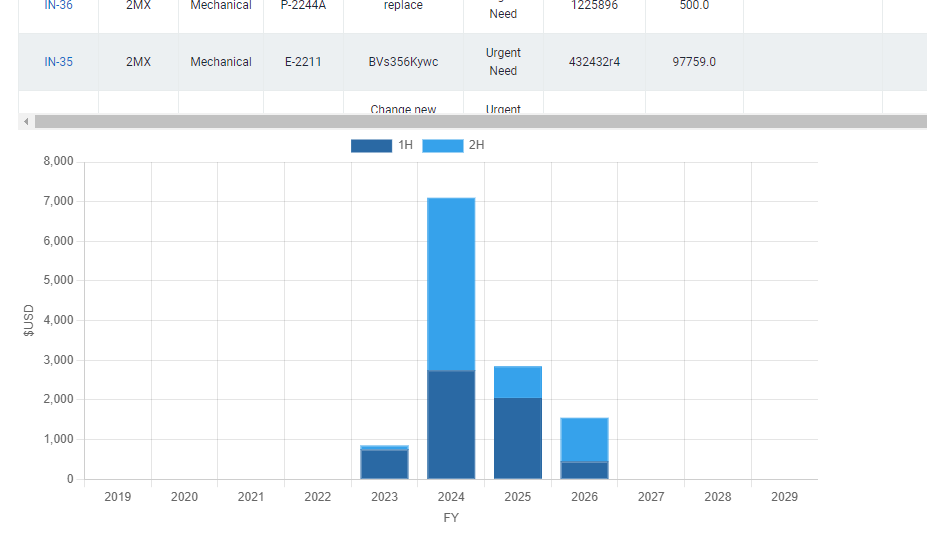927x544 pixels.
Task: Click the light blue 2H bar for 2024
Action: [451, 284]
